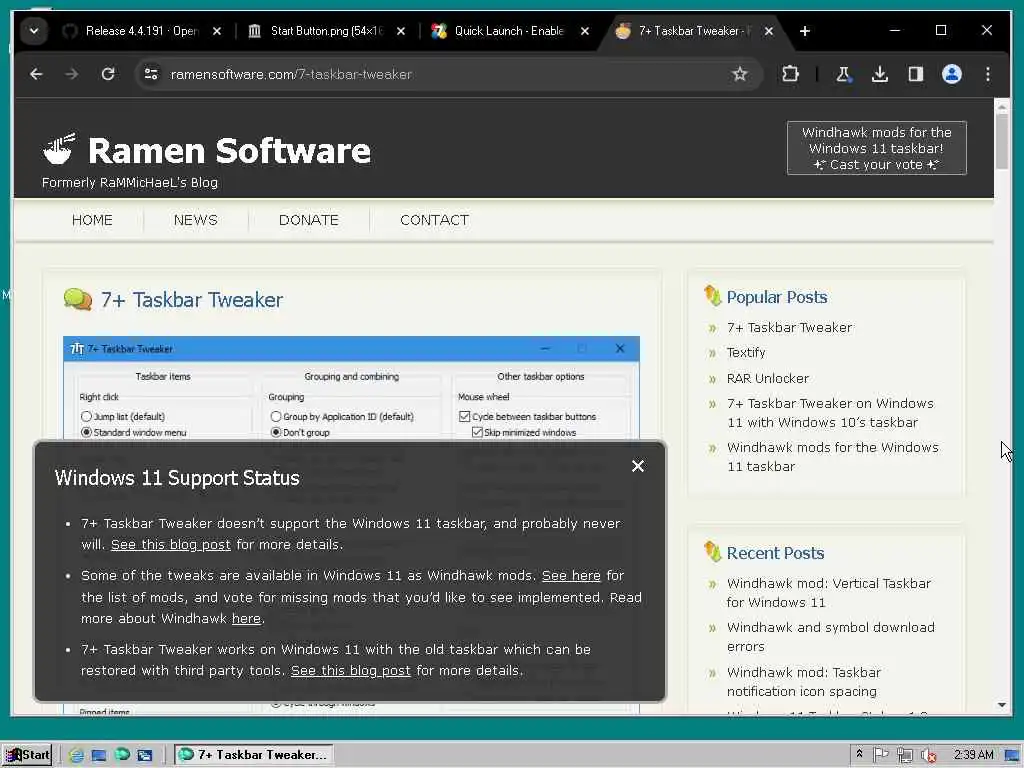Open RAR Unlocker popular post
This screenshot has width=1024, height=768.
pos(767,379)
